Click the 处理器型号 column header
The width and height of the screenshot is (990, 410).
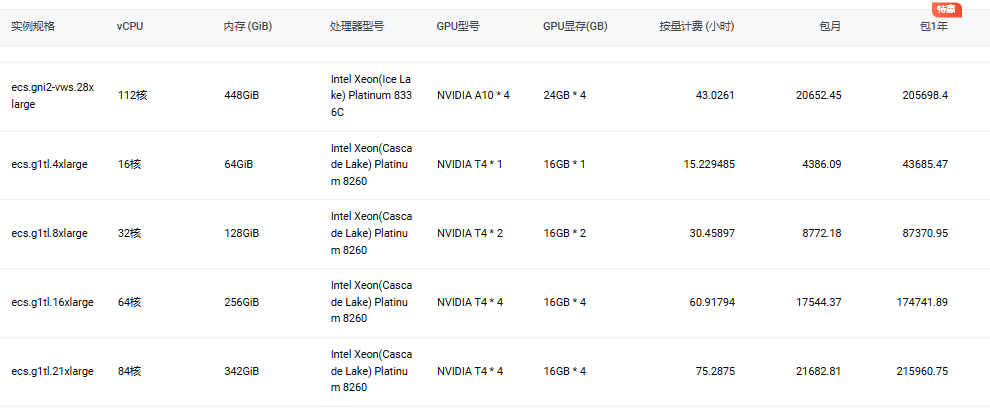click(x=357, y=27)
